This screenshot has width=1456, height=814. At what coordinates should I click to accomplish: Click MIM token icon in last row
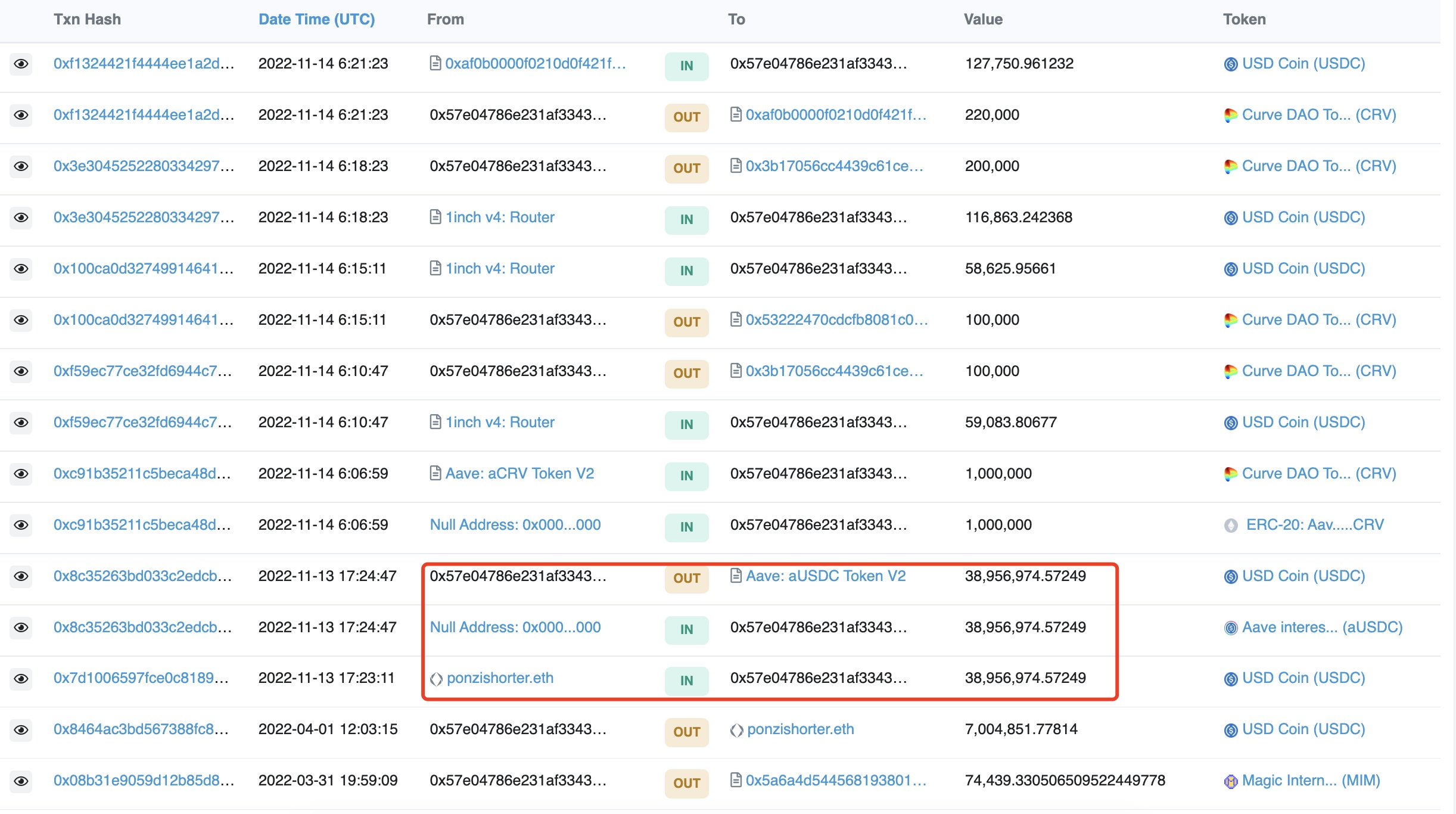click(1231, 781)
